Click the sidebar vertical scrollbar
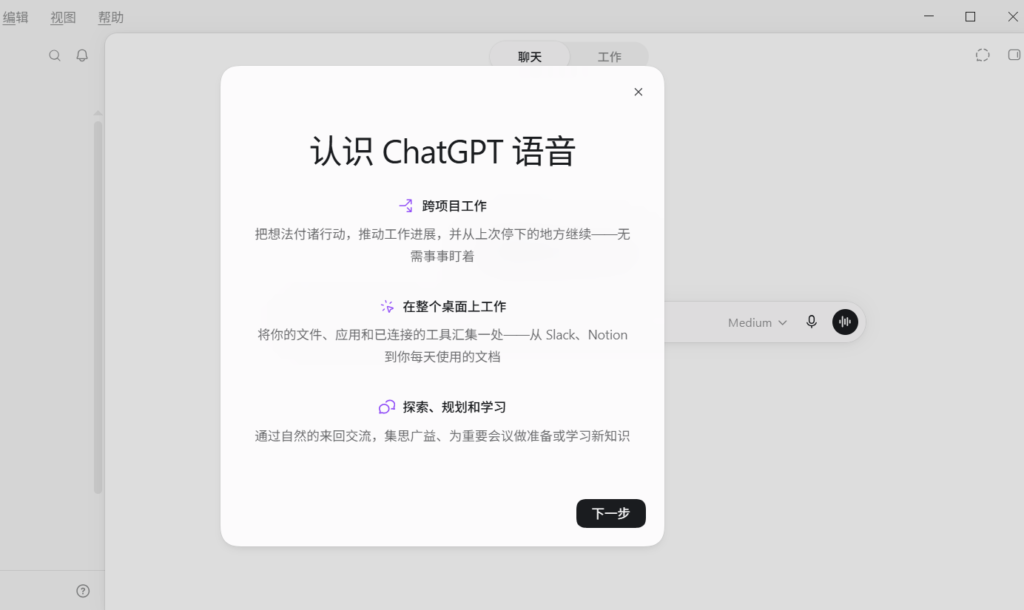1024x610 pixels. (98, 307)
